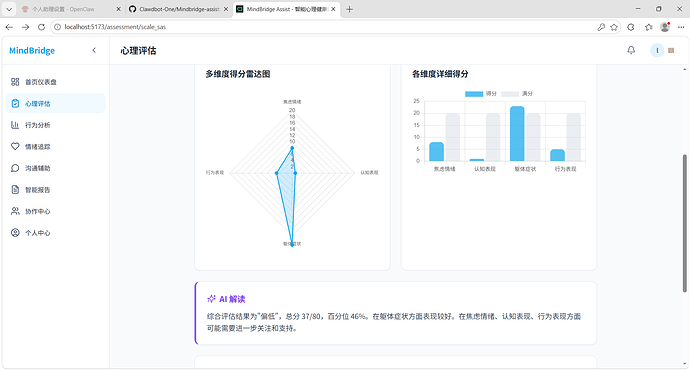Image resolution: width=690 pixels, height=370 pixels.
Task: Click the page vertical scrollbar thumb
Action: [x=684, y=223]
